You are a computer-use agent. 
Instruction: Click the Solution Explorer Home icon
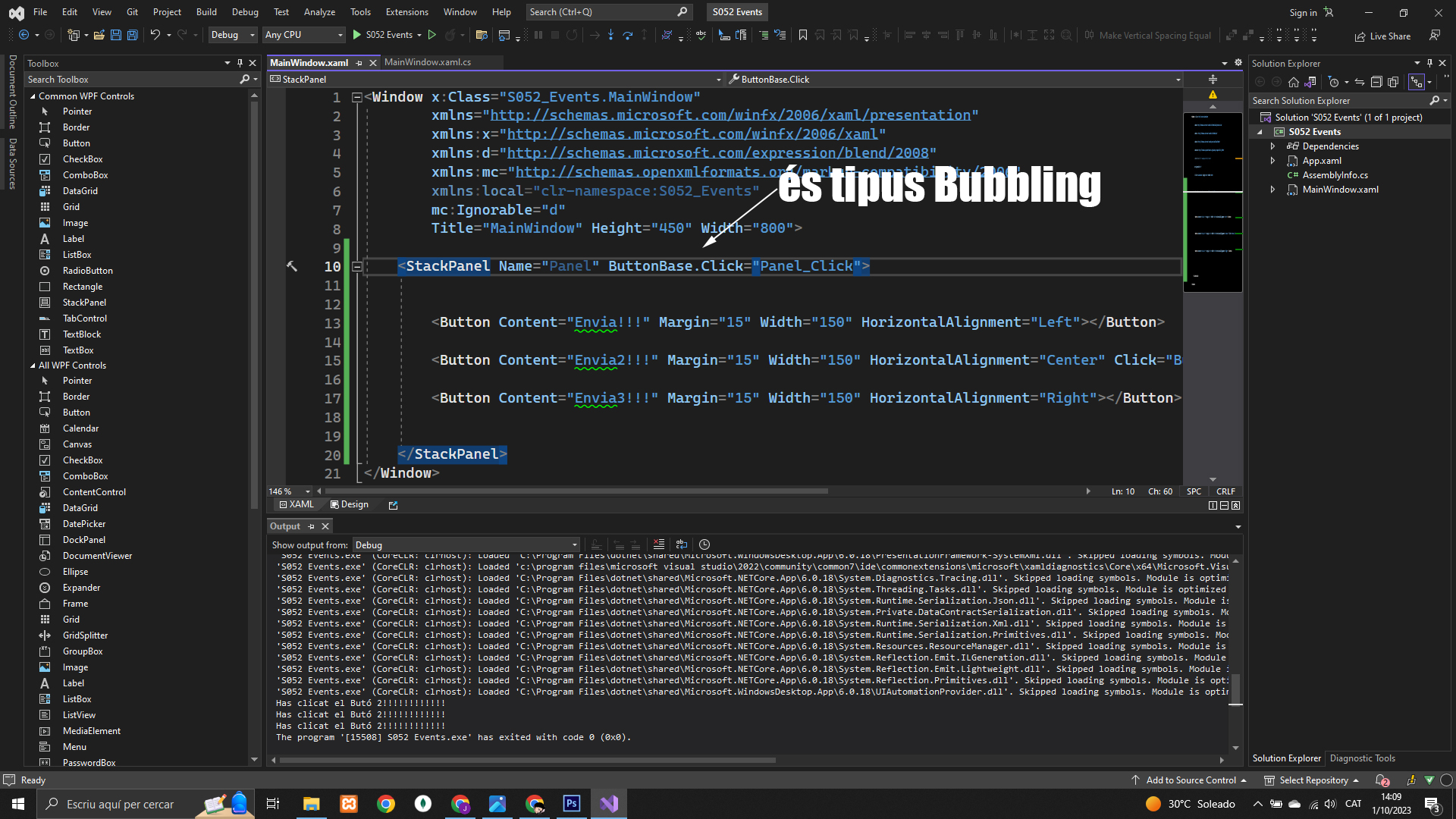(x=1294, y=82)
